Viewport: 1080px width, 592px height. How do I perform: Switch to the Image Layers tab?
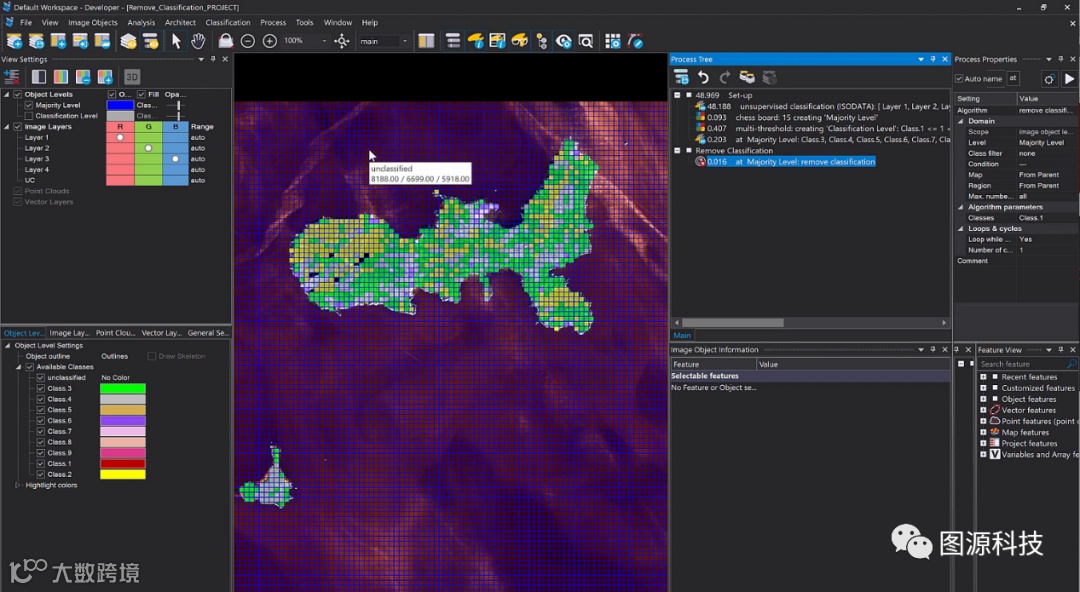[69, 333]
